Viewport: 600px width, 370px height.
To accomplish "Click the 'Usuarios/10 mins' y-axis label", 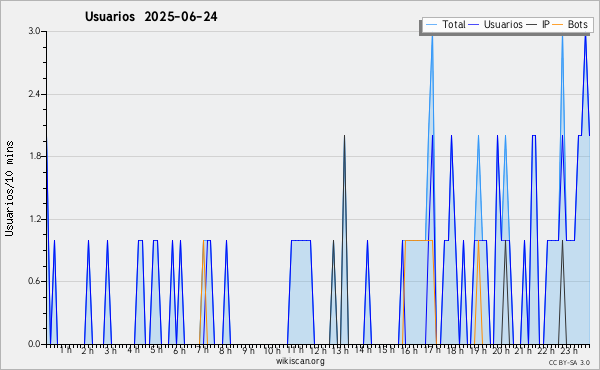I will coord(9,189).
